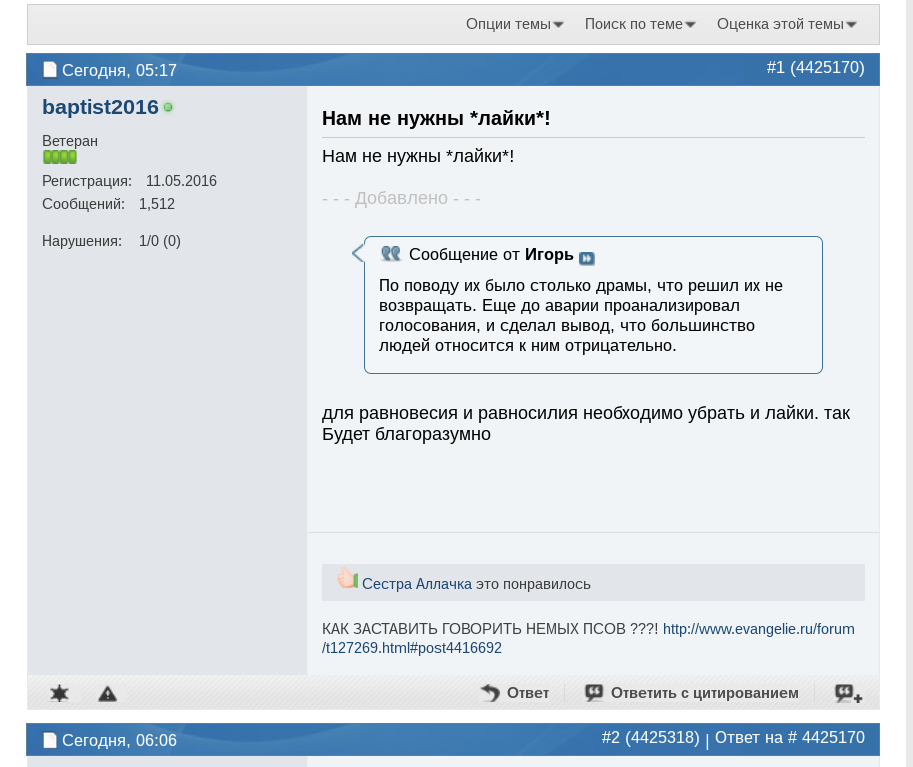
Task: Click the Ответ на # 4425170 link
Action: (x=789, y=737)
